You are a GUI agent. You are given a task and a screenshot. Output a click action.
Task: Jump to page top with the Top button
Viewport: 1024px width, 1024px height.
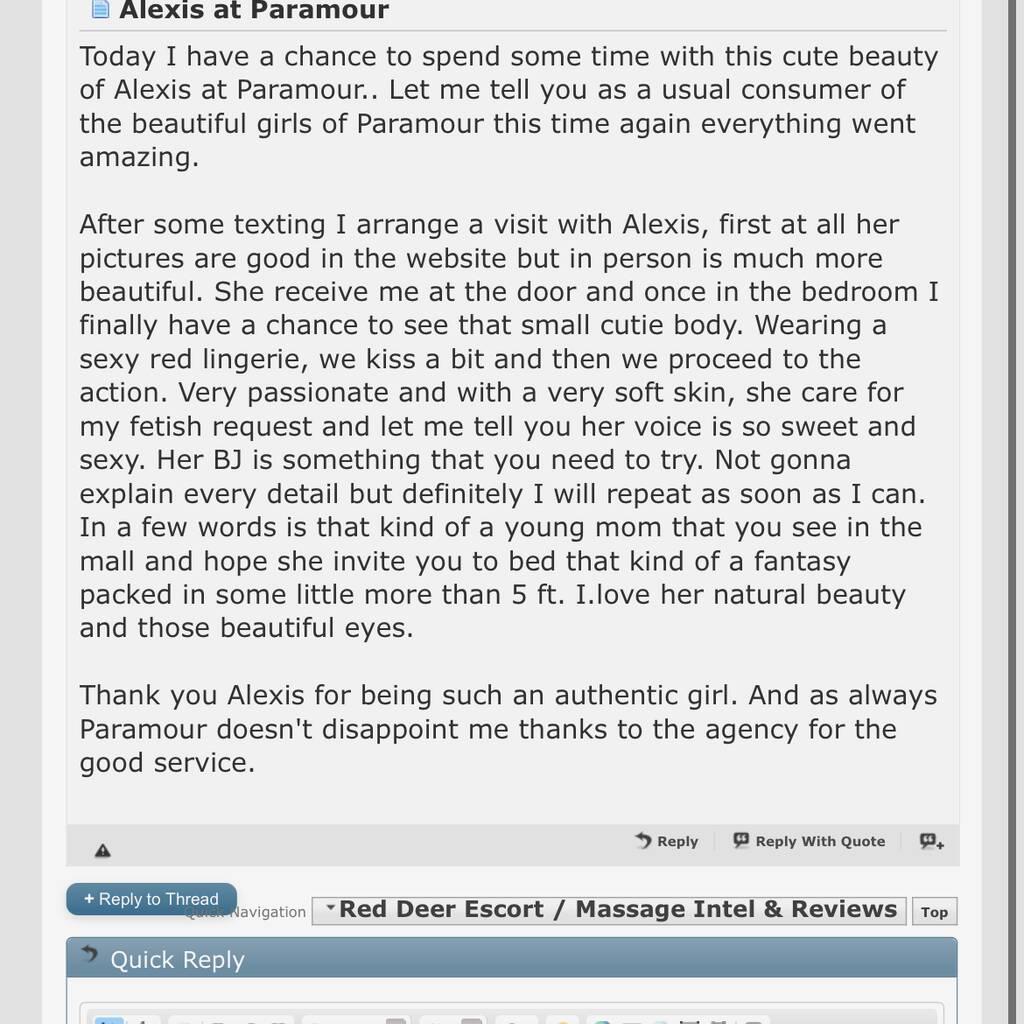[x=934, y=912]
